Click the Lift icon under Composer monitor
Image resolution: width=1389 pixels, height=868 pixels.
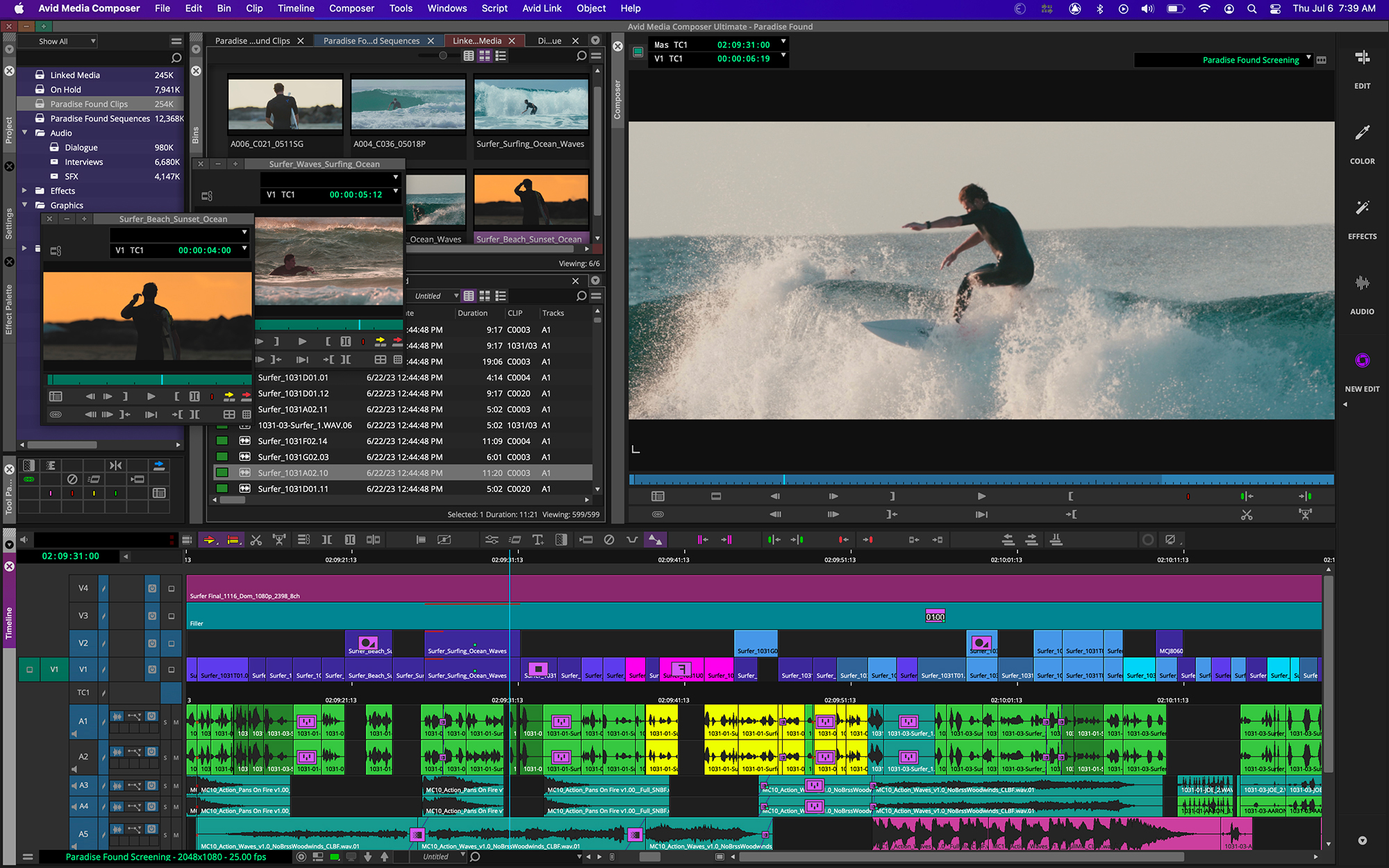pos(1306,515)
